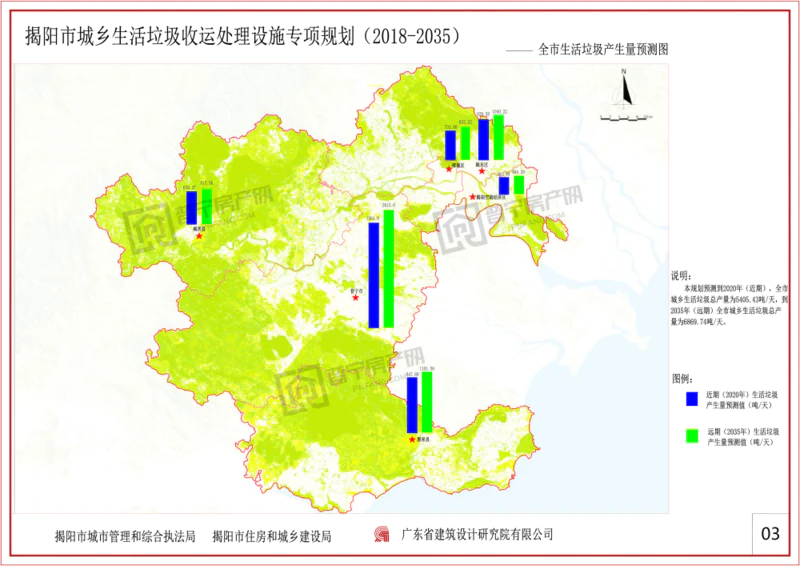Select the blue bar above 惠来县
The width and height of the screenshot is (800, 566).
pos(411,405)
